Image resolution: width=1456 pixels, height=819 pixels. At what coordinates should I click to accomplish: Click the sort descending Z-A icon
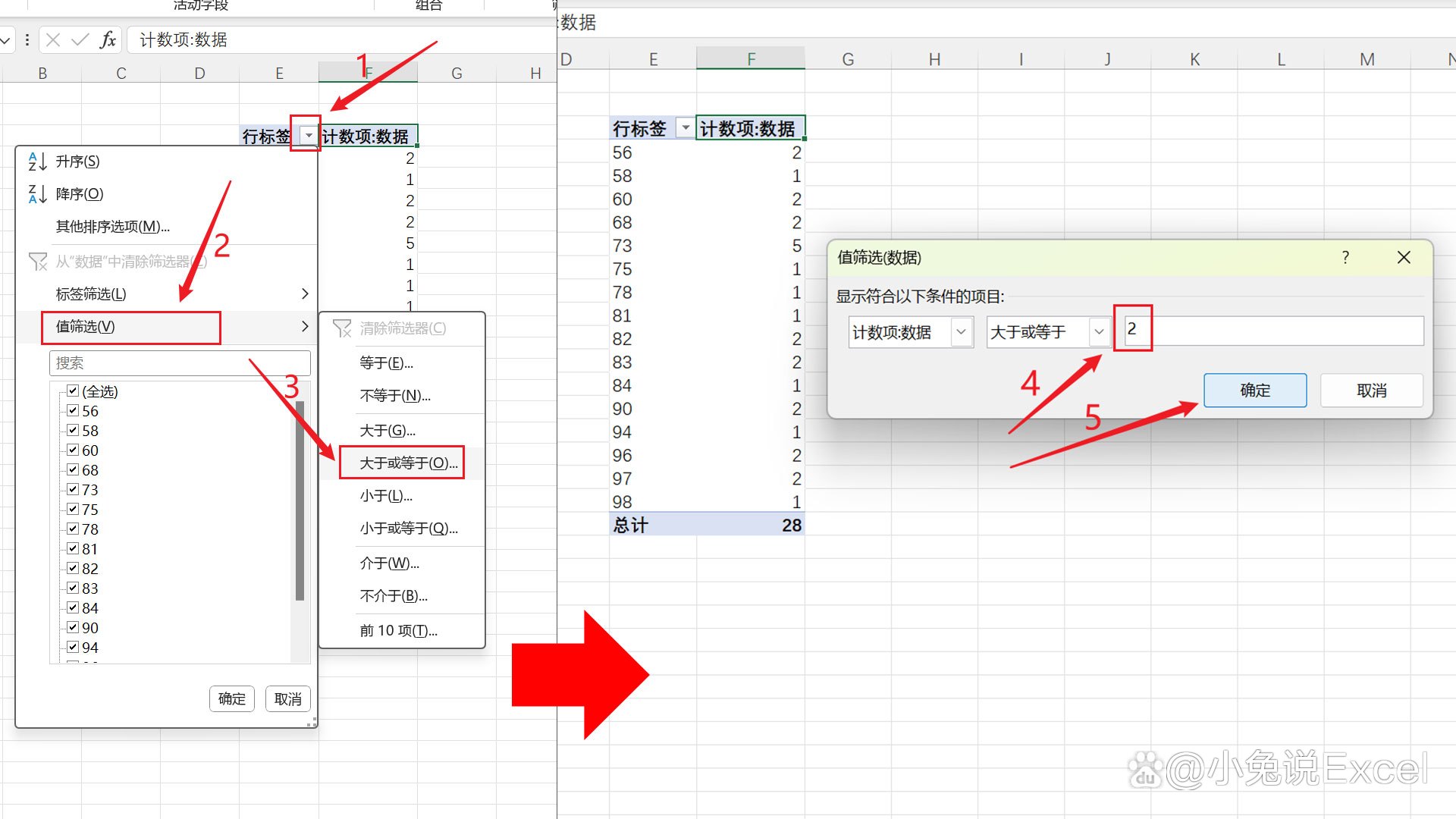point(37,194)
